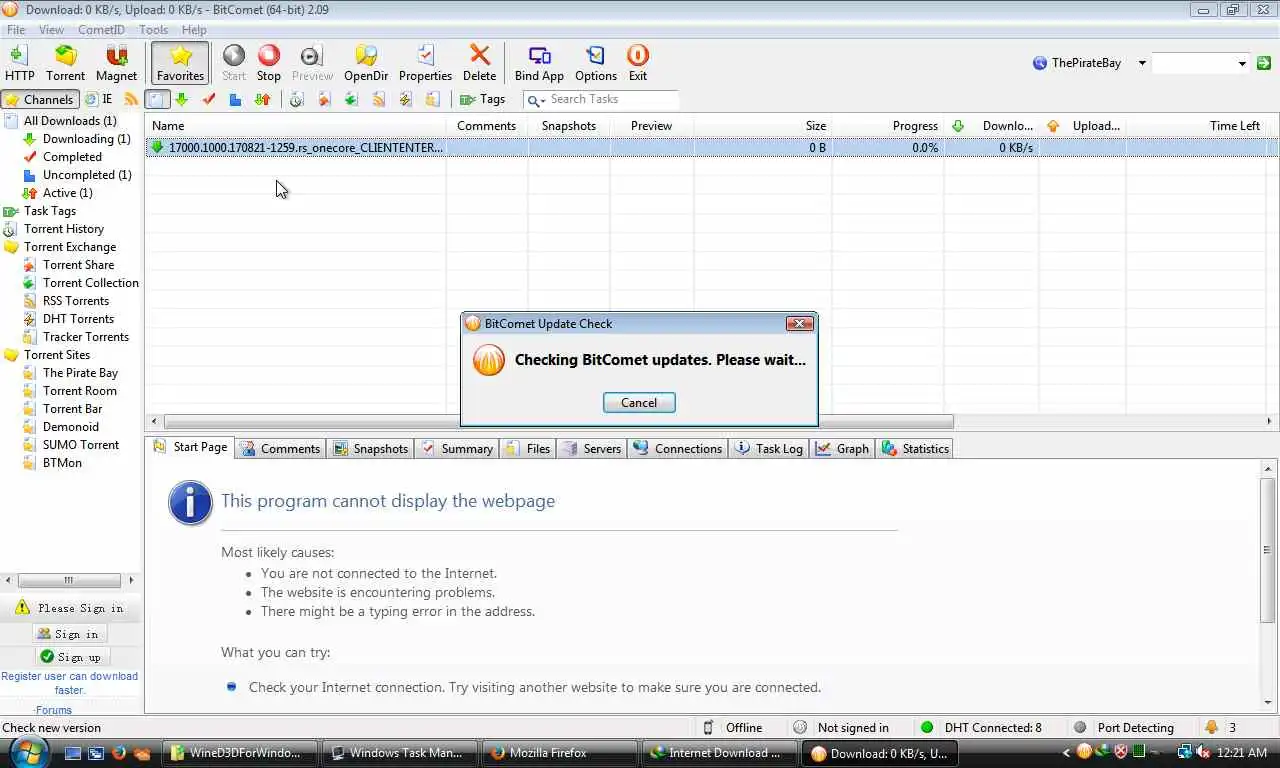Switch to the Files tab
The width and height of the screenshot is (1280, 768).
point(527,448)
